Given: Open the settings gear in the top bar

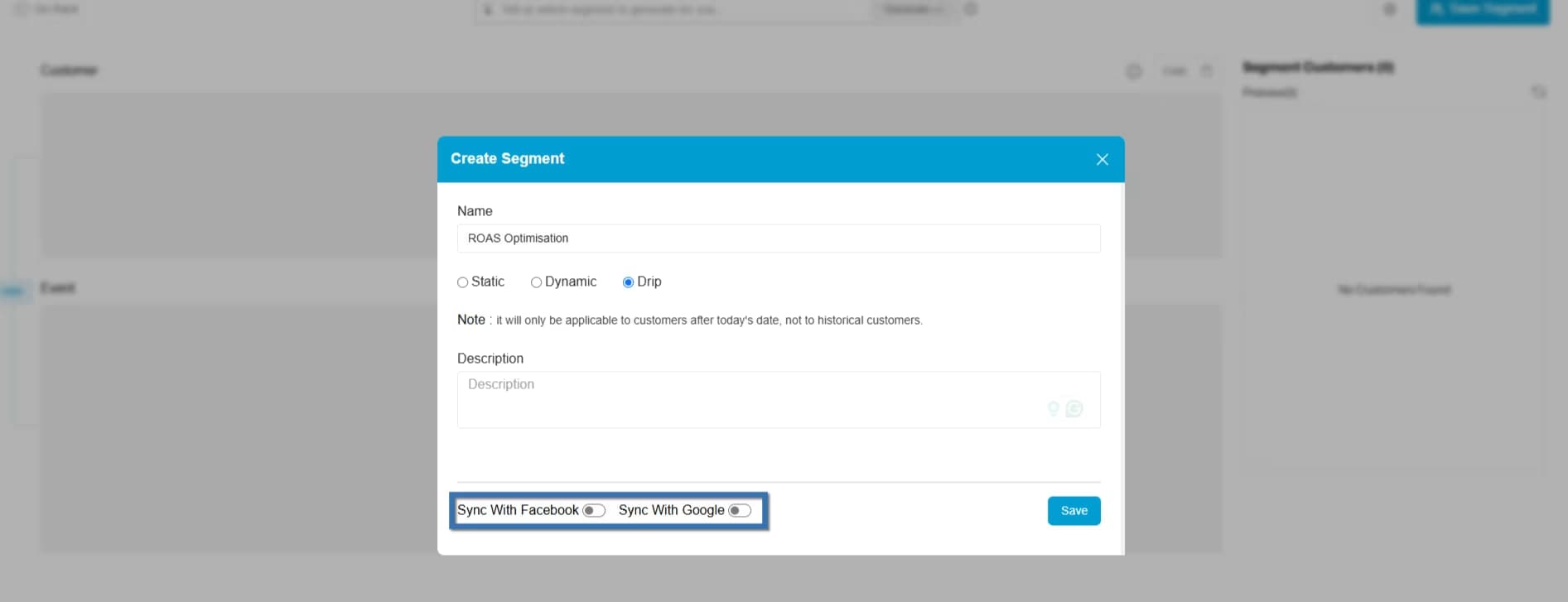Looking at the screenshot, I should 1390,9.
